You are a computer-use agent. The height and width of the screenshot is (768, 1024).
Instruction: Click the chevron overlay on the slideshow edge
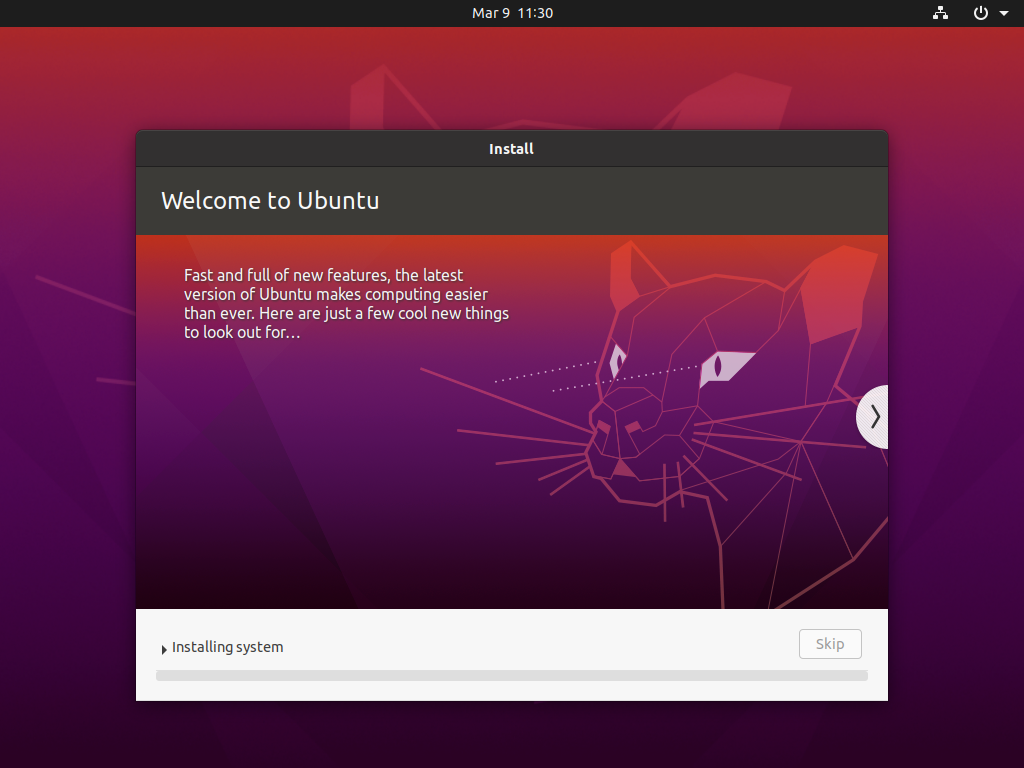coord(874,417)
